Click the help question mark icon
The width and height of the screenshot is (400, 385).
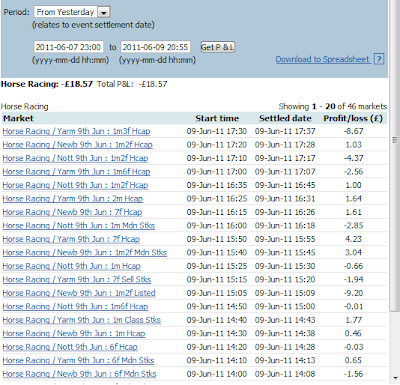pos(379,59)
